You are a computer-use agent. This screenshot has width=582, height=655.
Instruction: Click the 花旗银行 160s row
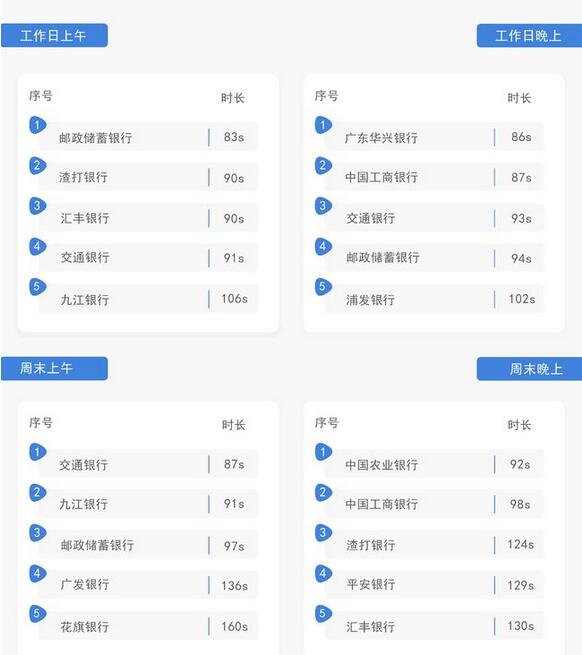point(149,626)
